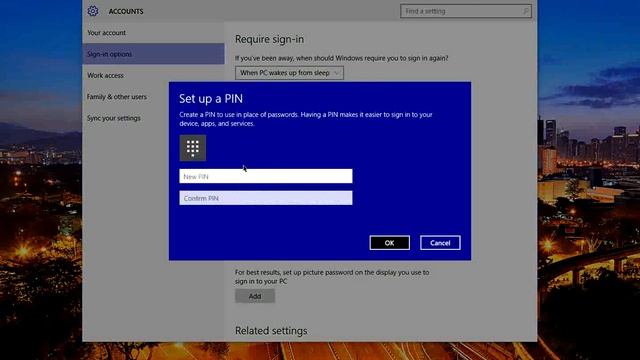Cancel the Set up a PIN dialog
Viewport: 640px width, 360px height.
tap(440, 243)
